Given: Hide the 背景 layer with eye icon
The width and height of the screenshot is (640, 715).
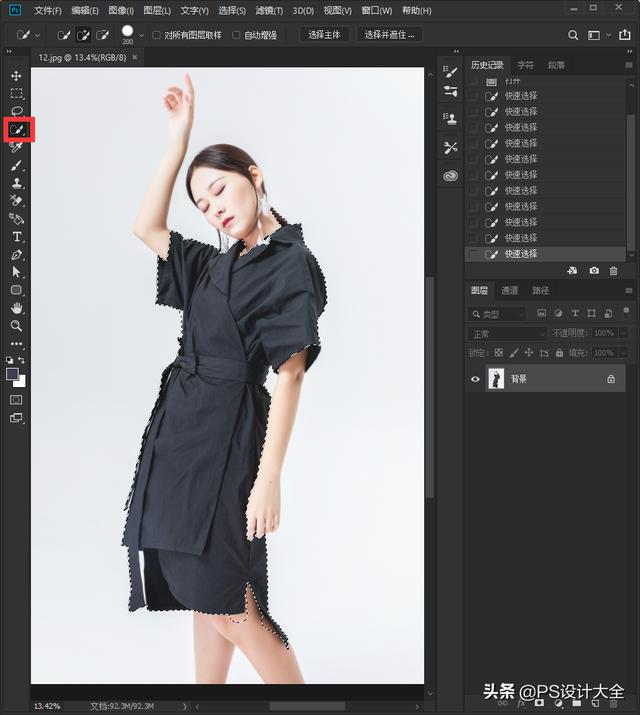Looking at the screenshot, I should pyautogui.click(x=475, y=379).
